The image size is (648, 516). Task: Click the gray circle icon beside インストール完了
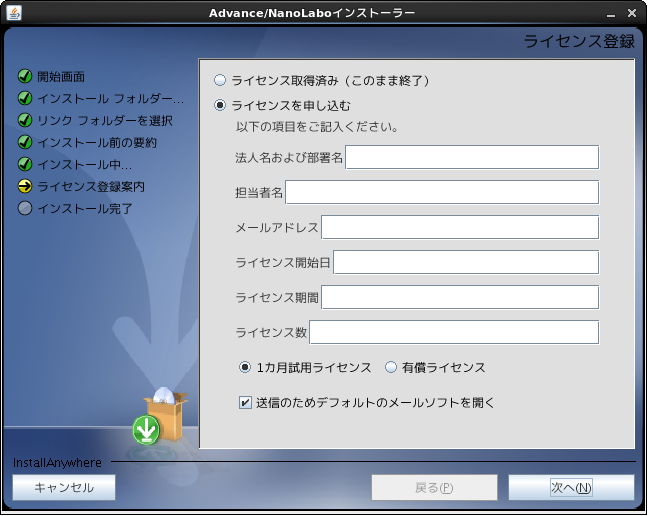pyautogui.click(x=25, y=208)
